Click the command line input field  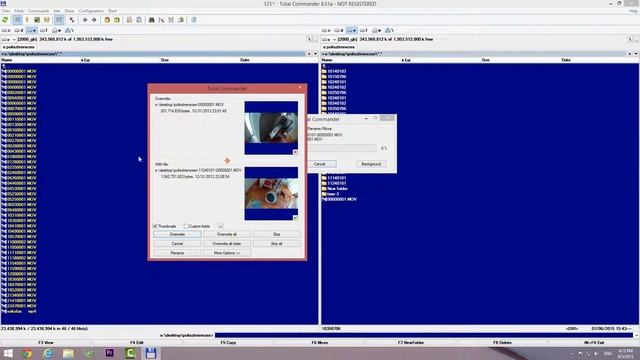click(424, 336)
